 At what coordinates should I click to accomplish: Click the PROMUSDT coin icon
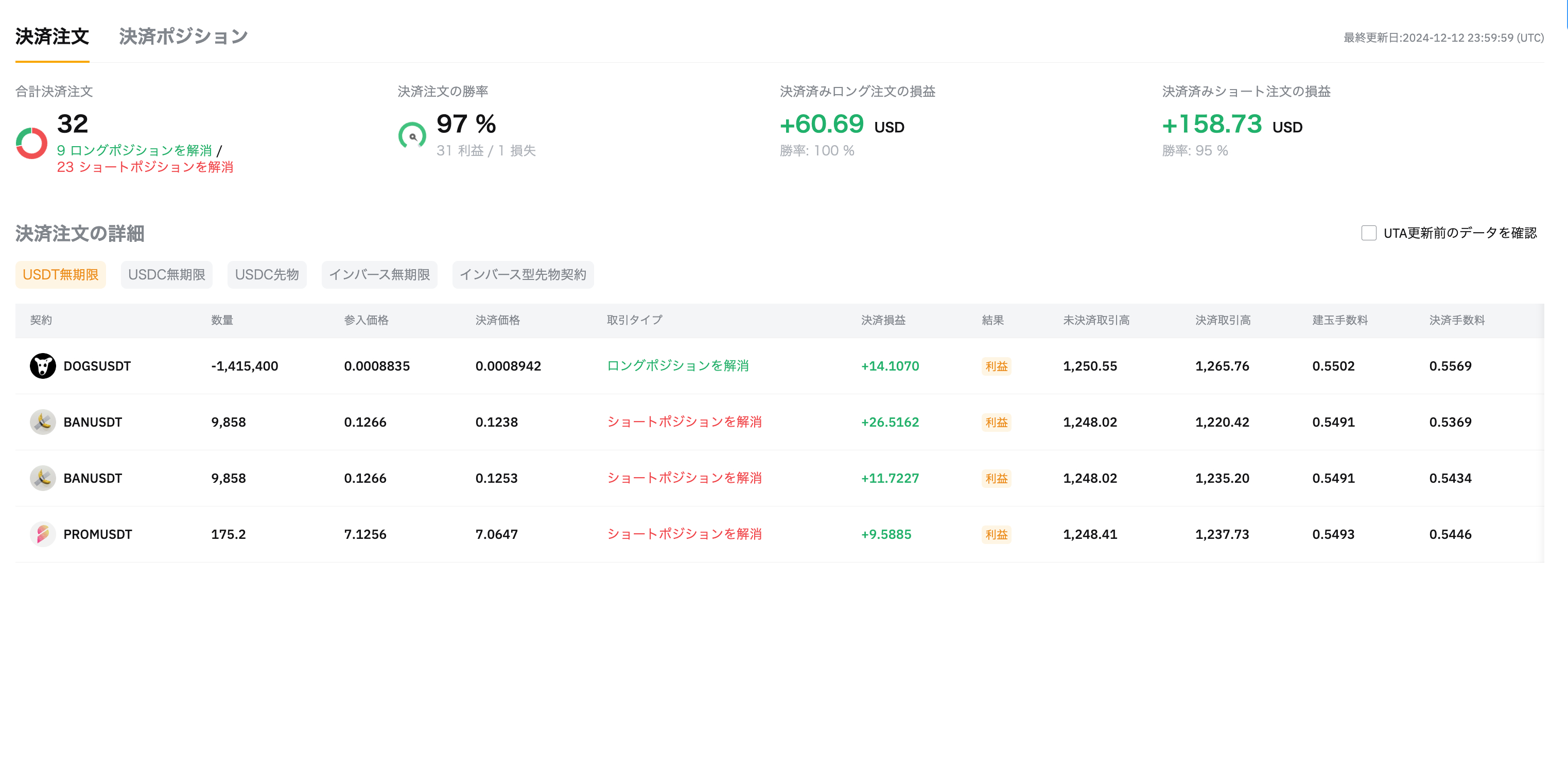tap(43, 534)
